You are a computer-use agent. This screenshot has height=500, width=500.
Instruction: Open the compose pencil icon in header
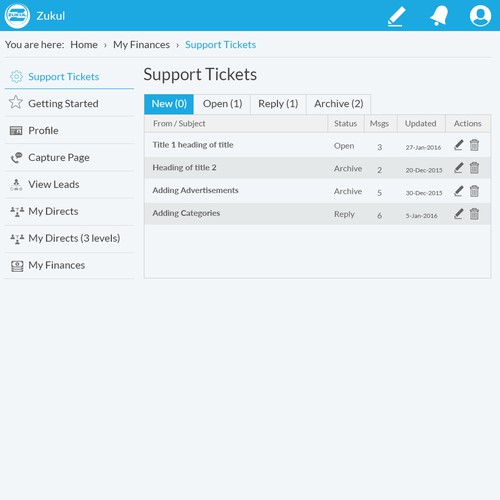(x=397, y=16)
